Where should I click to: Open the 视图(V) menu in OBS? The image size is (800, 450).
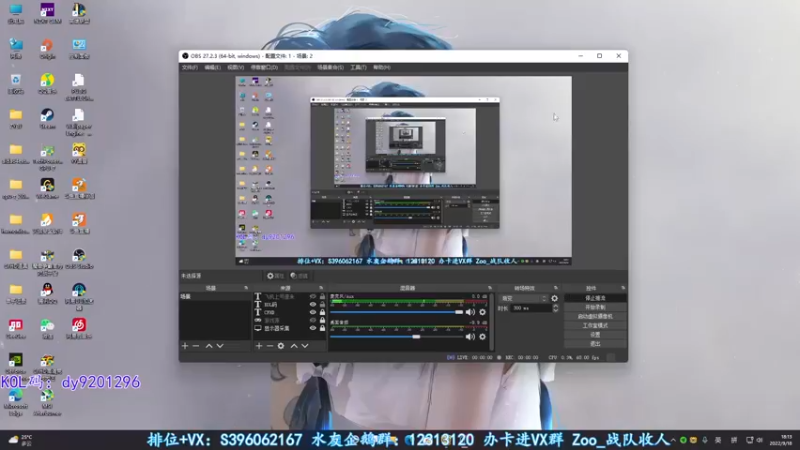[x=235, y=67]
